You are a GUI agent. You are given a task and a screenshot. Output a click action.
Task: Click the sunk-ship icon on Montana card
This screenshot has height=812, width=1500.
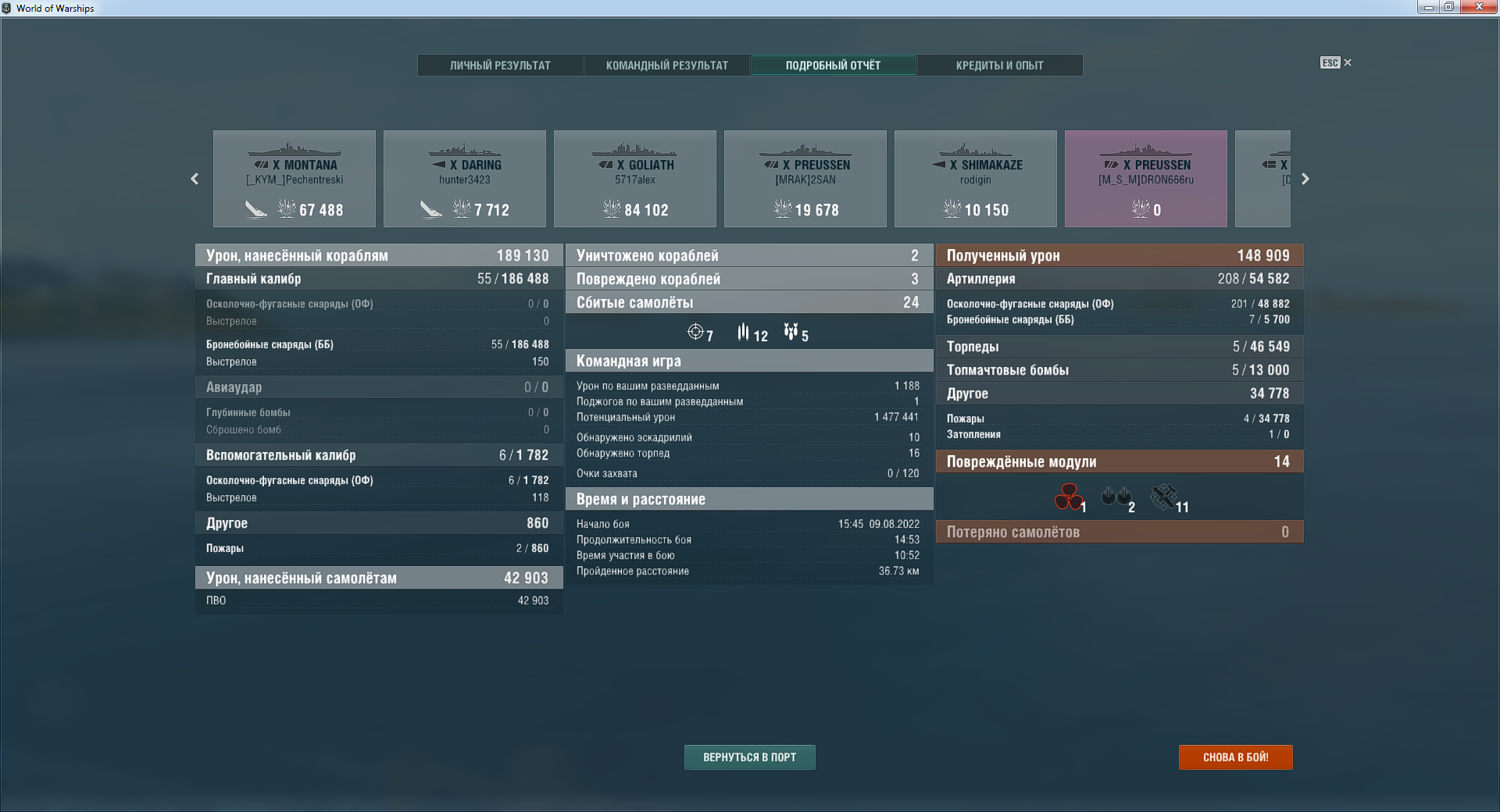(256, 209)
